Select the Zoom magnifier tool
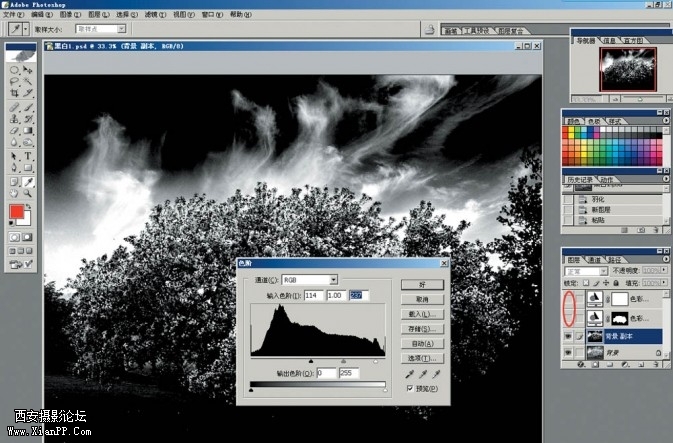This screenshot has width=673, height=443. coord(28,195)
